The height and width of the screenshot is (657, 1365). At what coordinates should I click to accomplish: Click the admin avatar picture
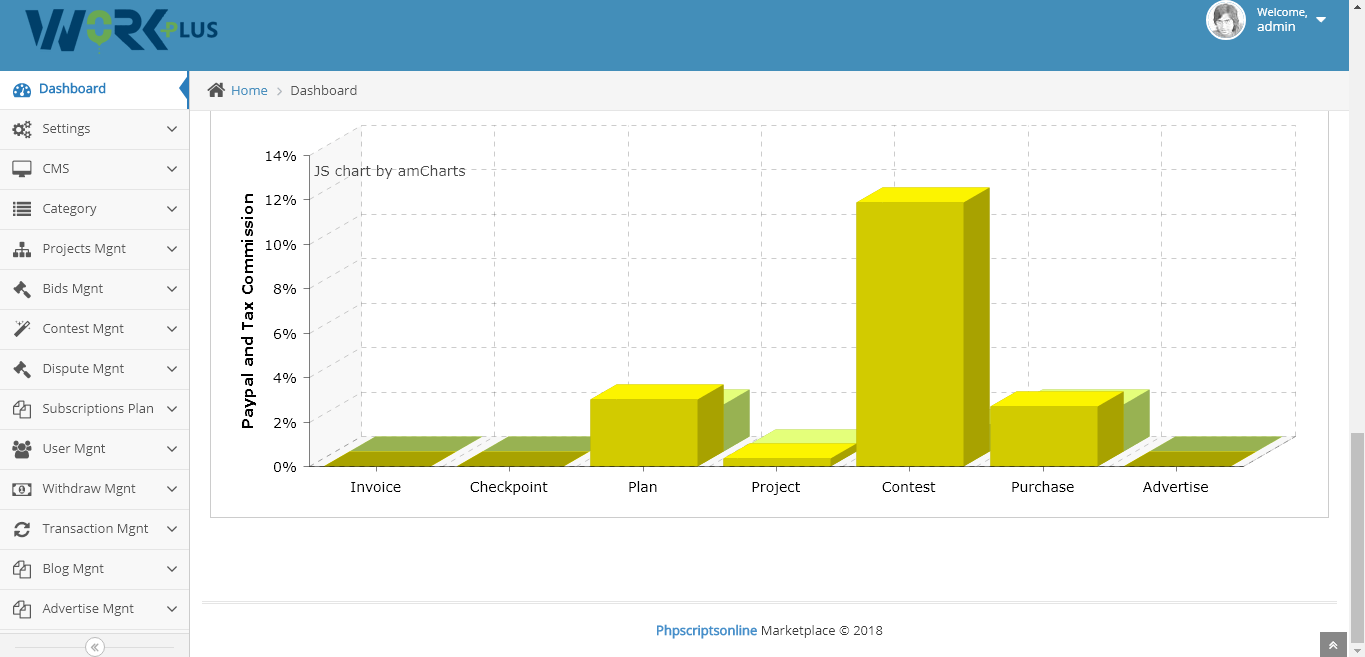pyautogui.click(x=1226, y=20)
